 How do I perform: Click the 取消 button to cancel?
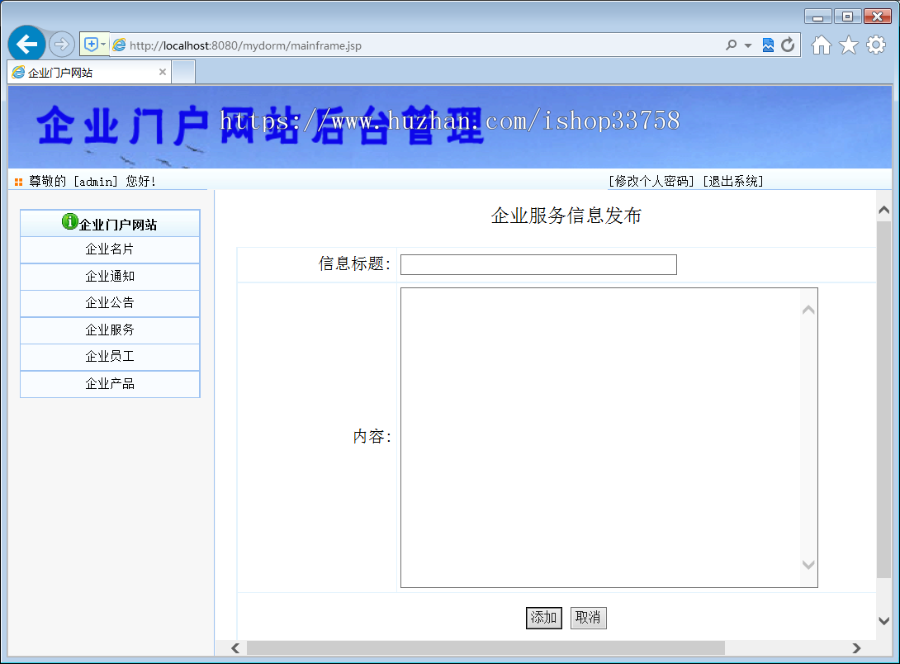point(588,618)
